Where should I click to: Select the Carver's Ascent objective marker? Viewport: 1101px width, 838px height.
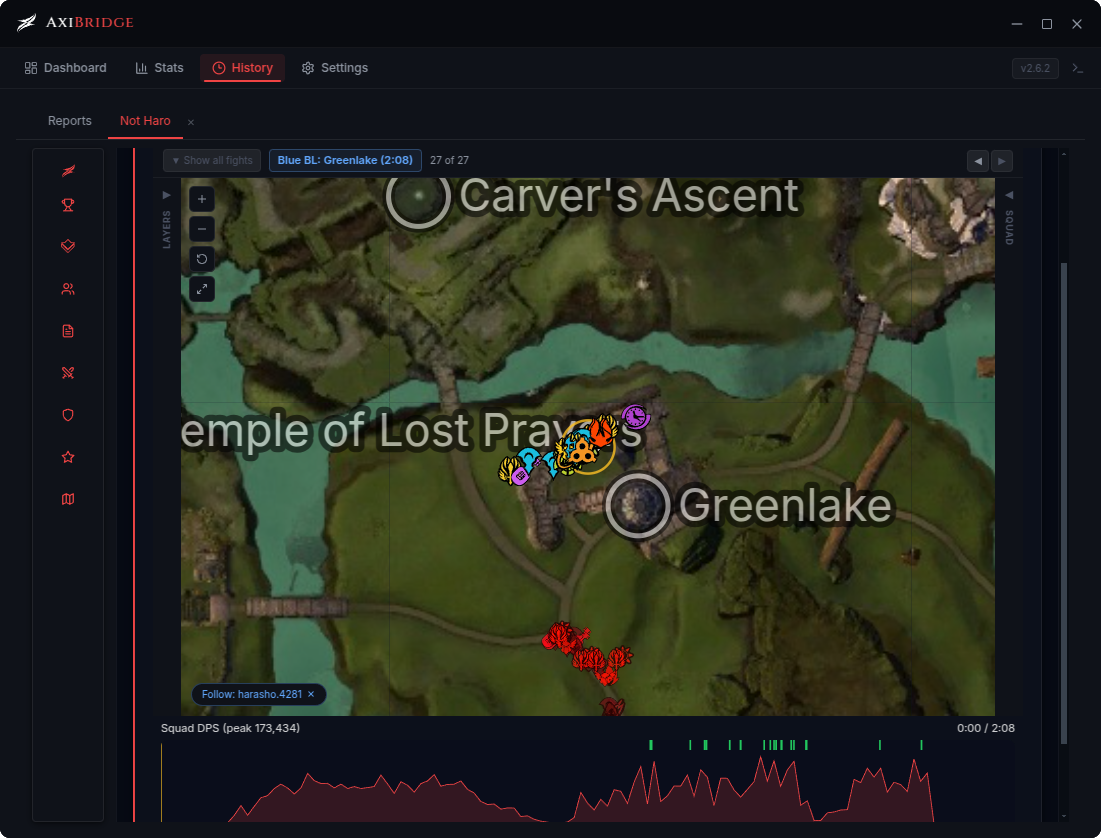coord(418,197)
